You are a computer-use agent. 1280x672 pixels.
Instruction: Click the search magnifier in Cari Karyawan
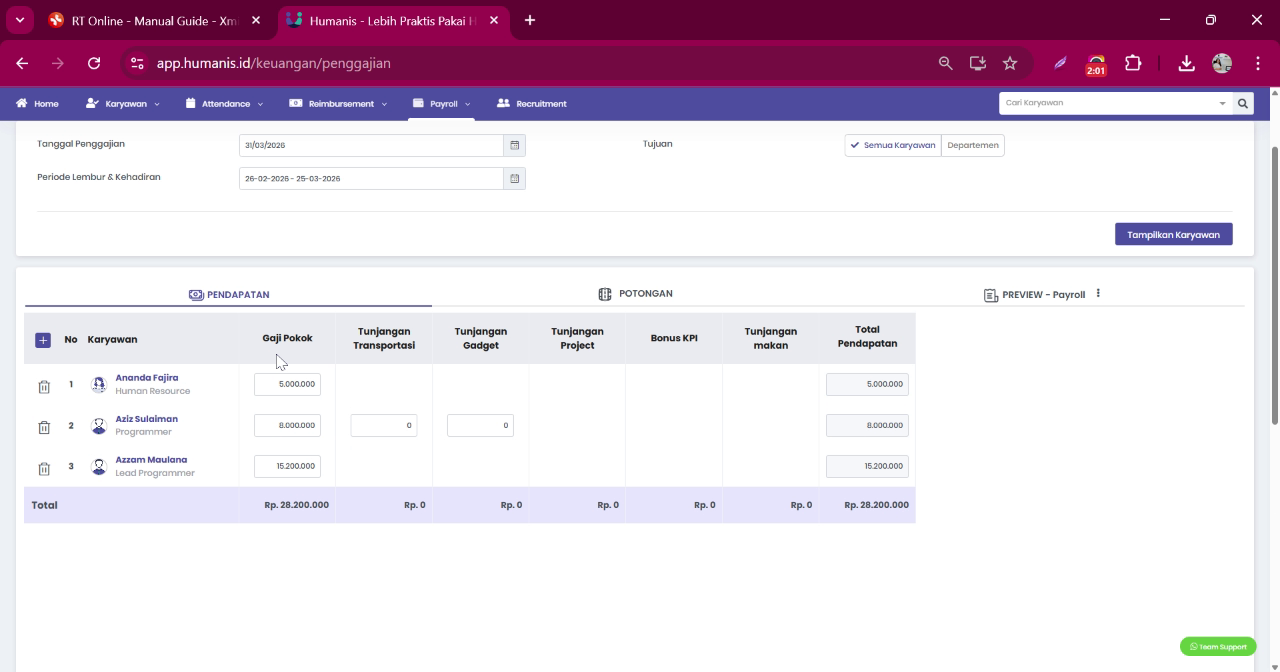[1243, 103]
